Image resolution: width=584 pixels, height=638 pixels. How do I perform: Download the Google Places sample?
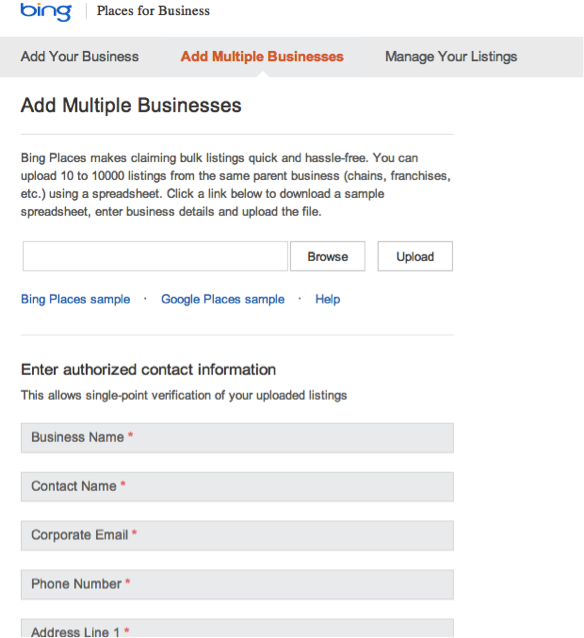223,299
